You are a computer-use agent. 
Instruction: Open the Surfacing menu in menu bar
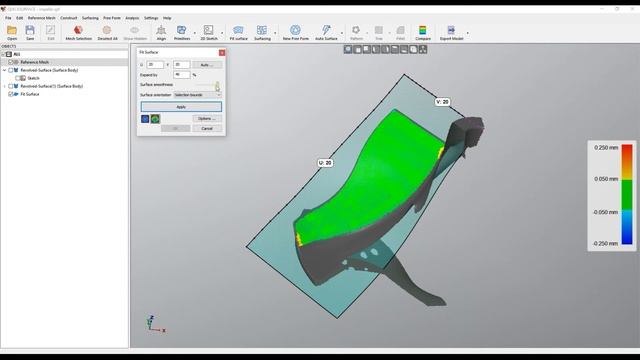point(90,18)
